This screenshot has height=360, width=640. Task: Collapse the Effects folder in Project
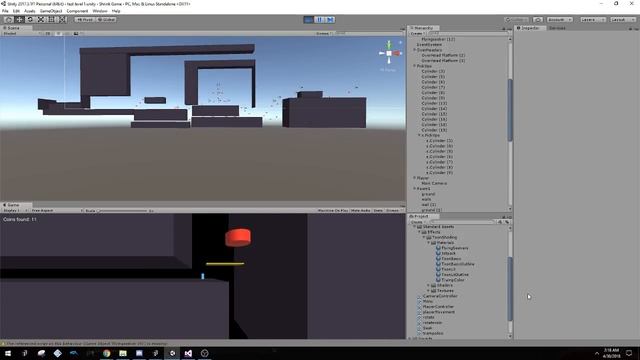pos(419,232)
